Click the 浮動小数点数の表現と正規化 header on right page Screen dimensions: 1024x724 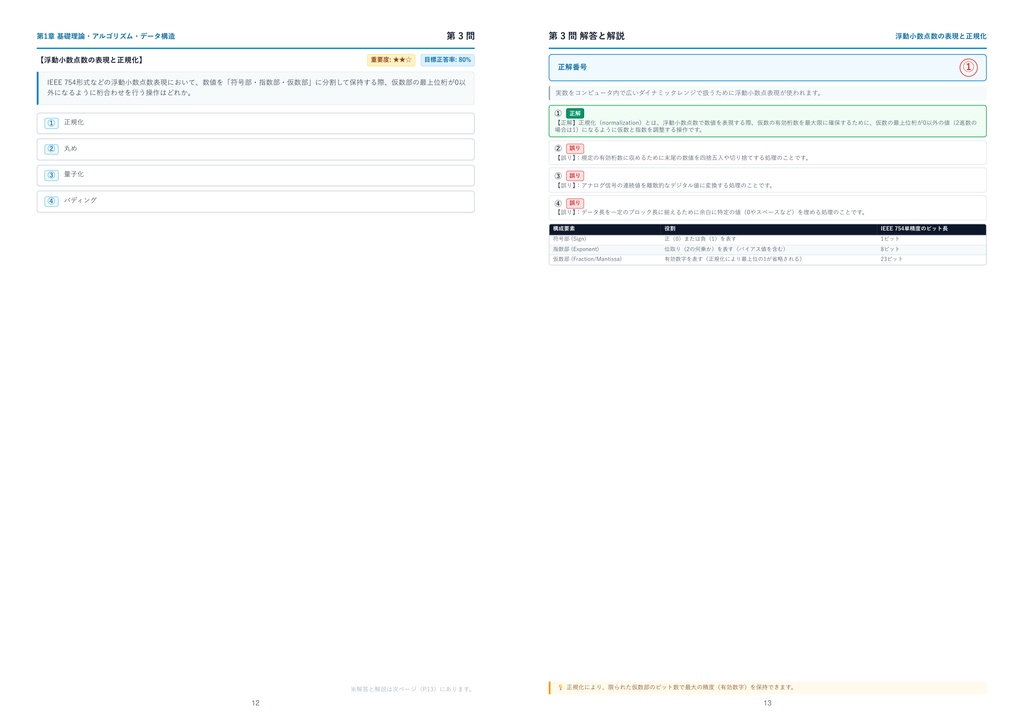[940, 36]
